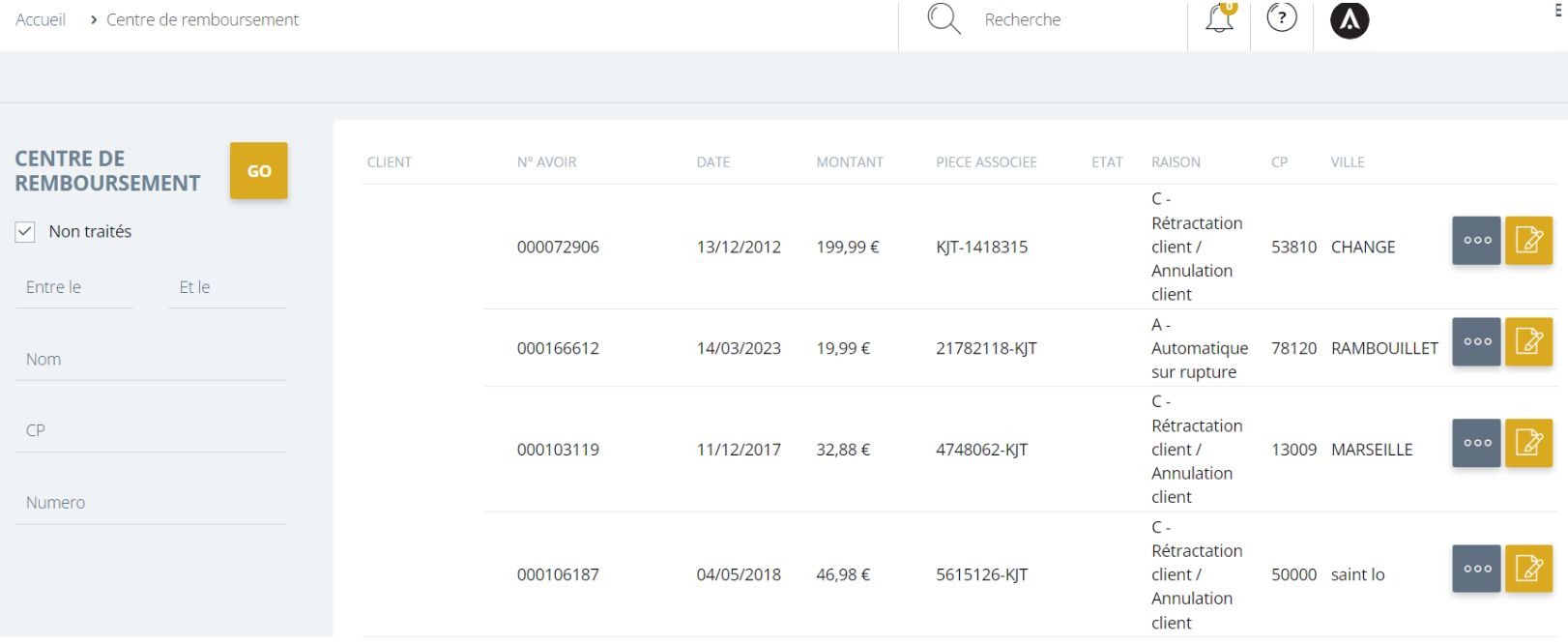Image resolution: width=1568 pixels, height=644 pixels.
Task: Select city MARSEILLE
Action: pyautogui.click(x=1372, y=451)
